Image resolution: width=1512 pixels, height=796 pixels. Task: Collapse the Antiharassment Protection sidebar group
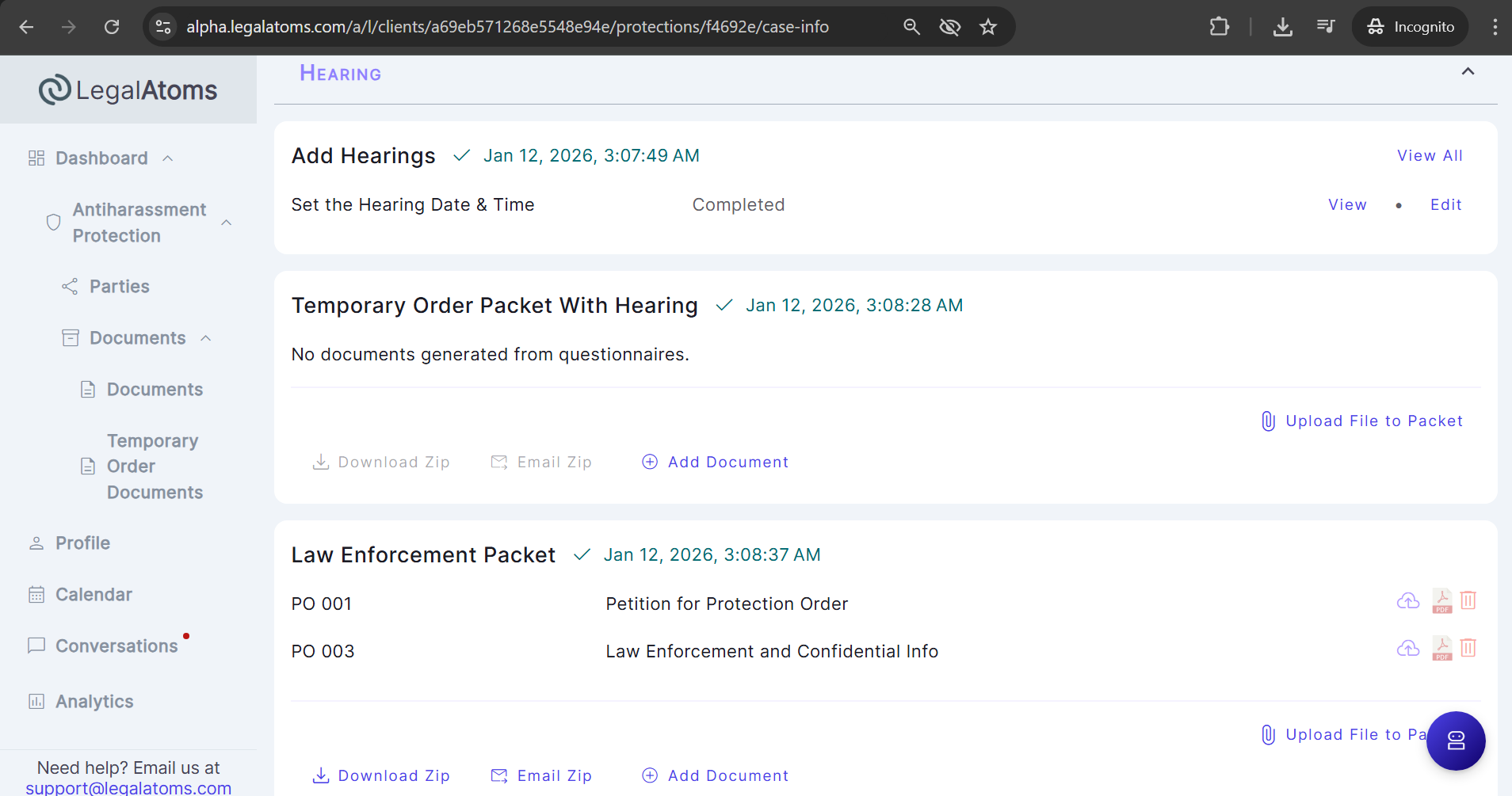click(x=227, y=223)
